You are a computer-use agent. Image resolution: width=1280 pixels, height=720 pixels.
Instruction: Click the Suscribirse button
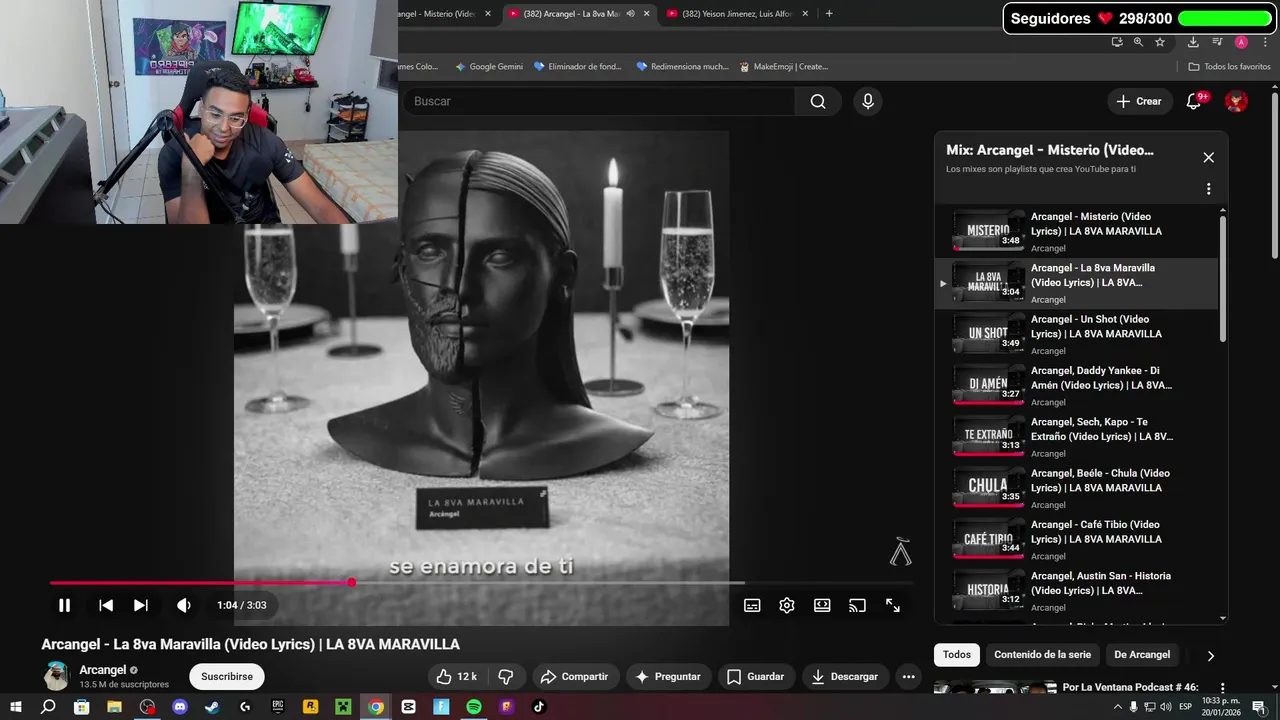(227, 676)
